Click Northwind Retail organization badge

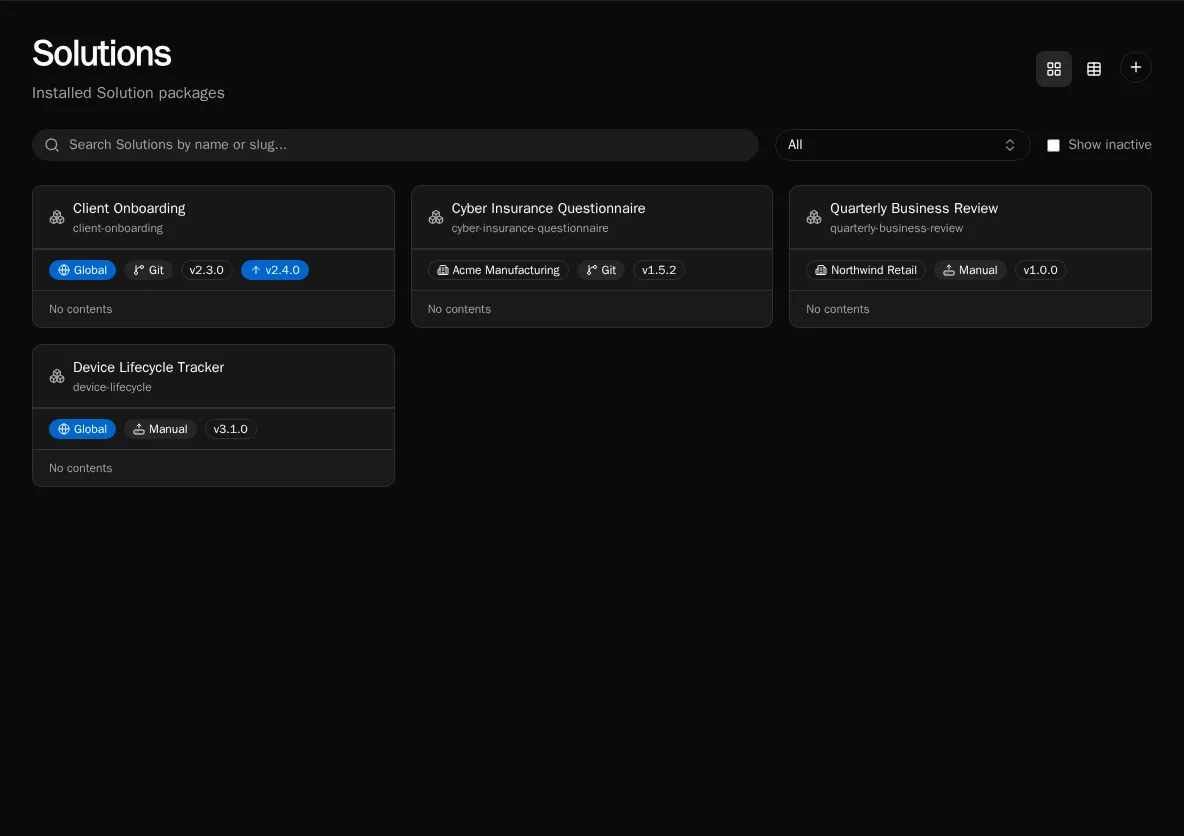tap(866, 270)
